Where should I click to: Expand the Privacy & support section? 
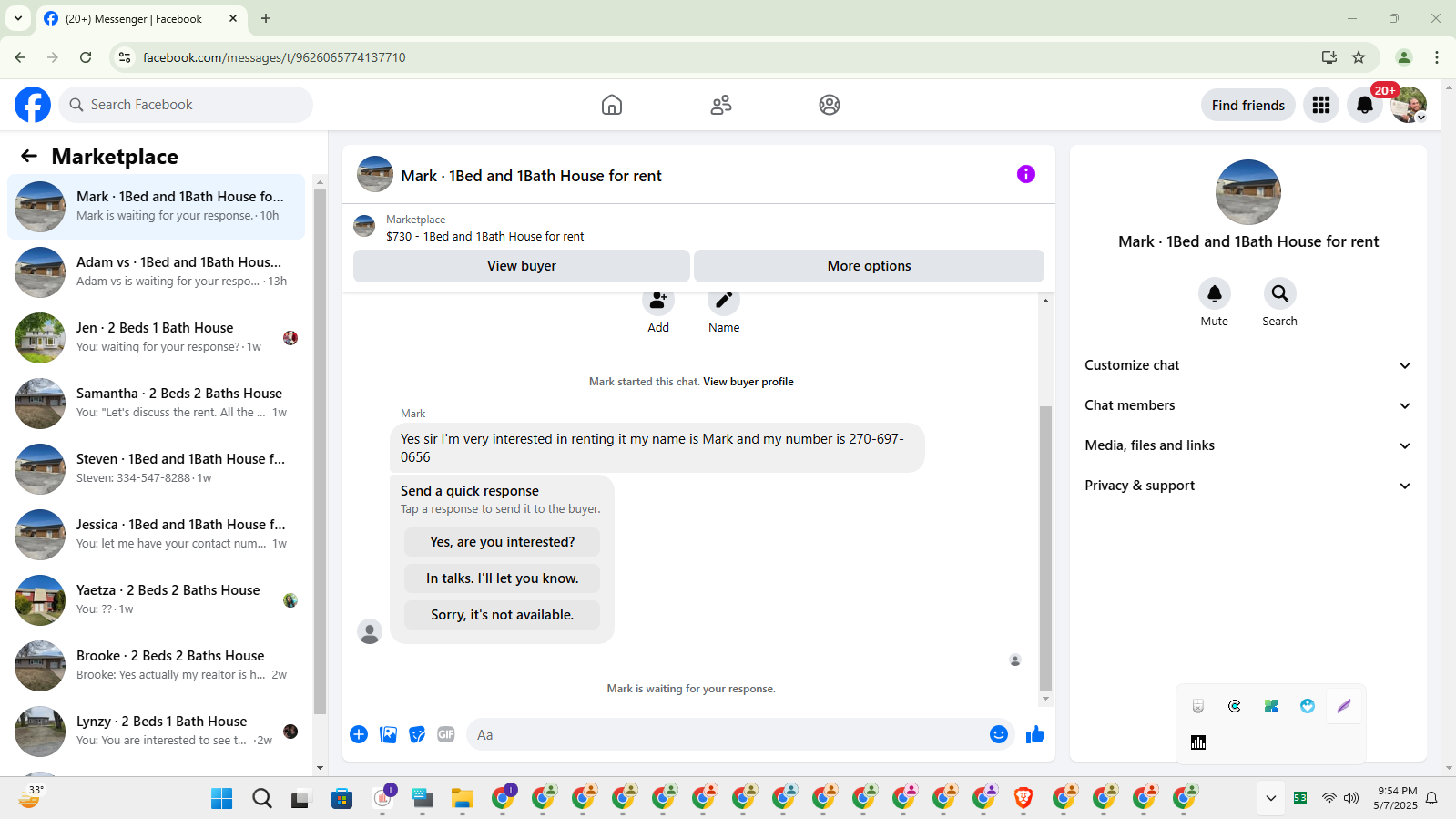[1248, 486]
